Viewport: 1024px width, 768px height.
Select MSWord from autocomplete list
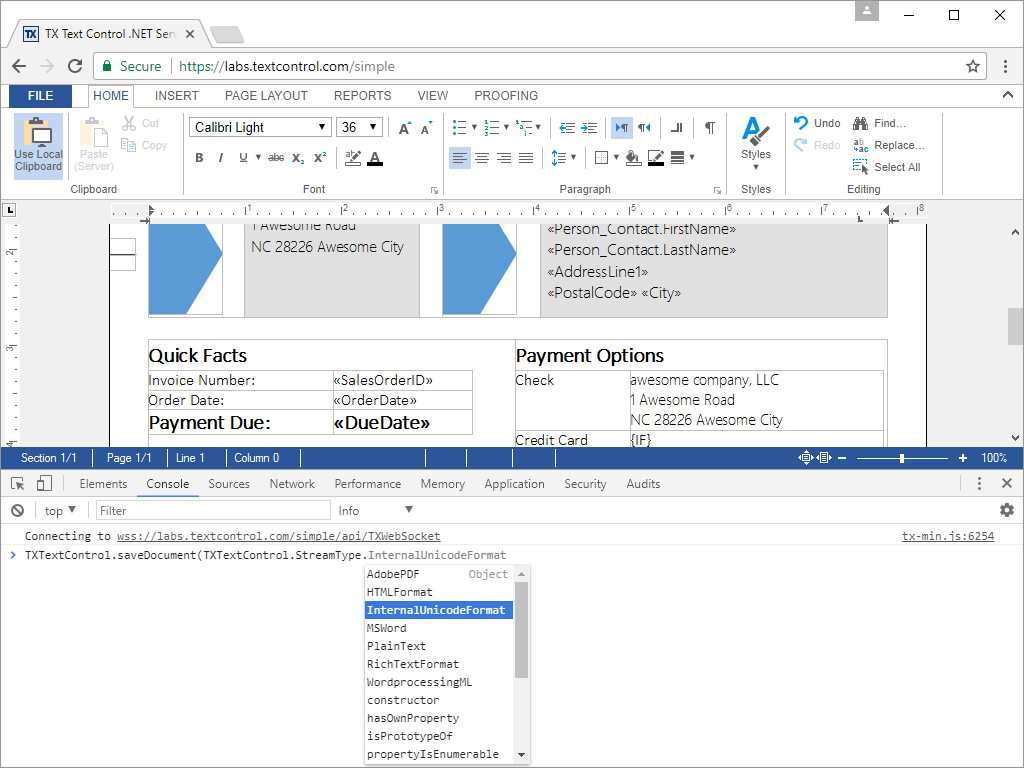387,628
